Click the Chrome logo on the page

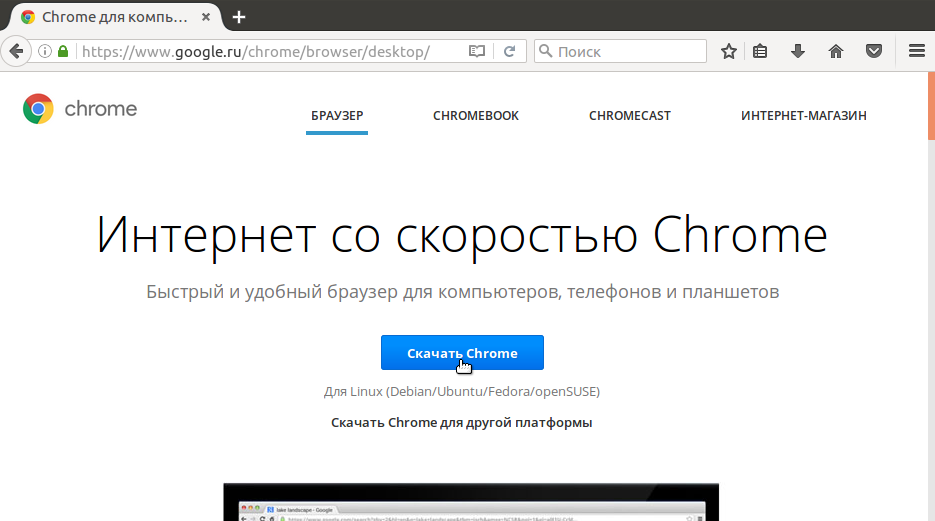38,108
